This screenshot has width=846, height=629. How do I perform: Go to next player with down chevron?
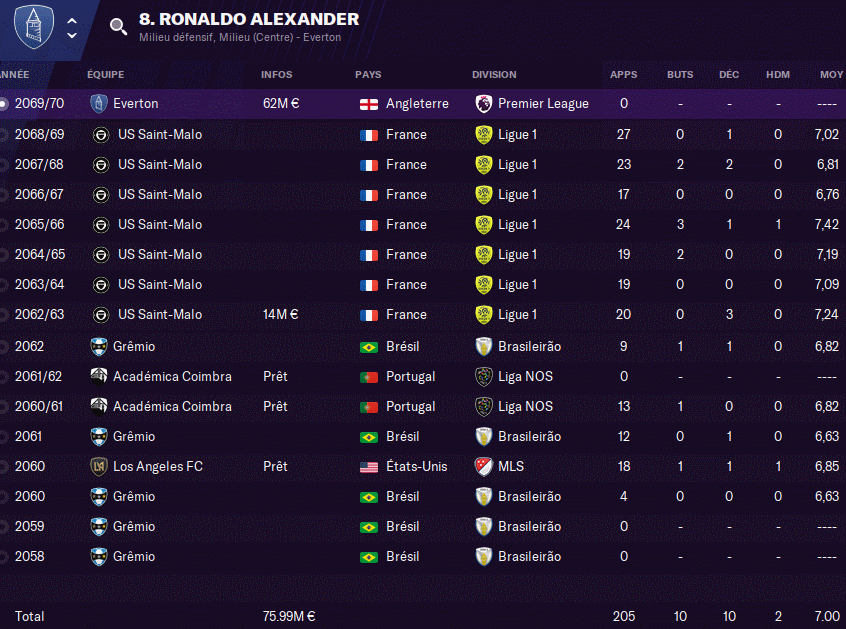[72, 36]
